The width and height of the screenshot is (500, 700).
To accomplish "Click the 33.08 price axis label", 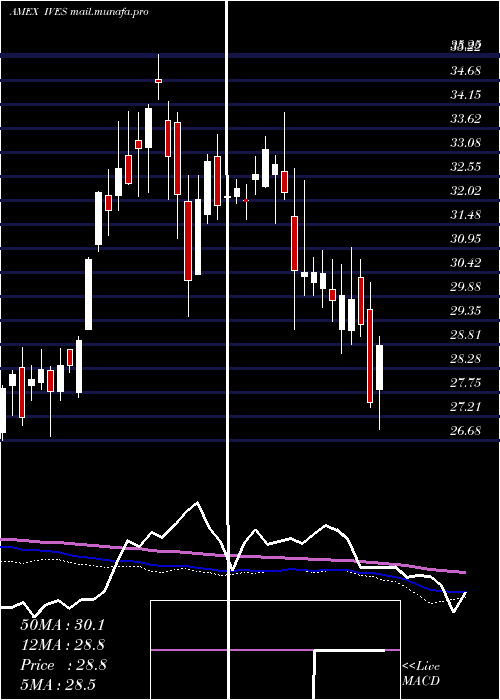I will coord(466,142).
